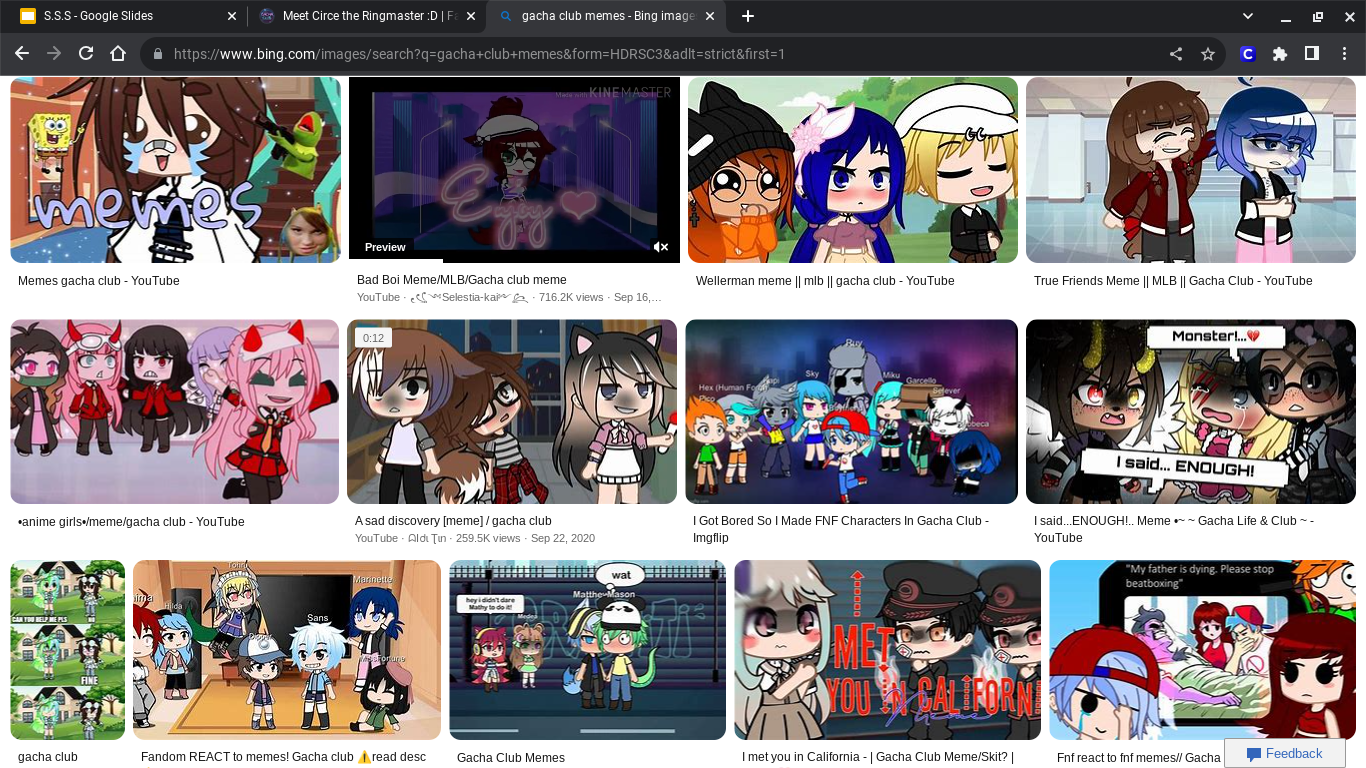Open Fnf react to fnf memes thumbnail
This screenshot has height=768, width=1366.
(1202, 650)
